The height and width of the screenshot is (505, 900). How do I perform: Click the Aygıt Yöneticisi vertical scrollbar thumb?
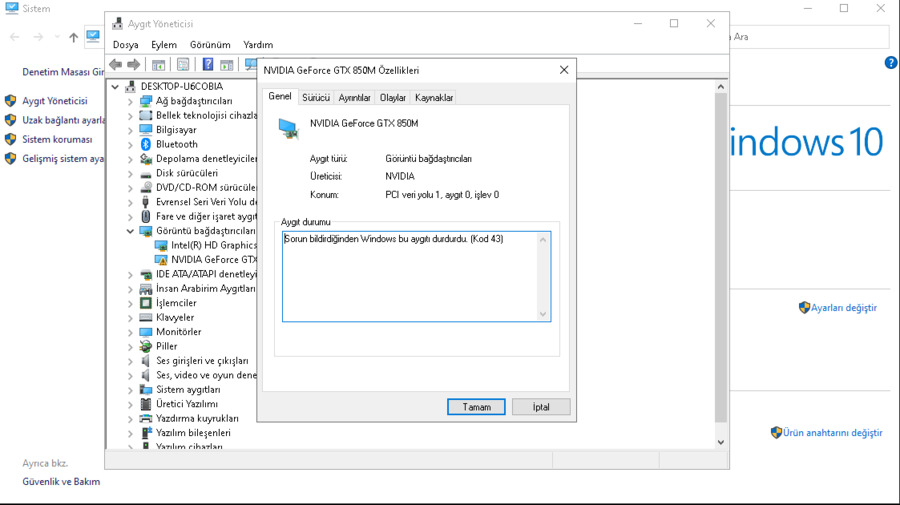(x=721, y=258)
